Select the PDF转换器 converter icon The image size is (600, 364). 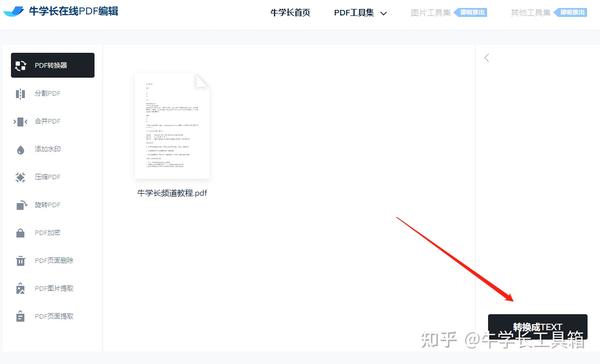(x=21, y=65)
